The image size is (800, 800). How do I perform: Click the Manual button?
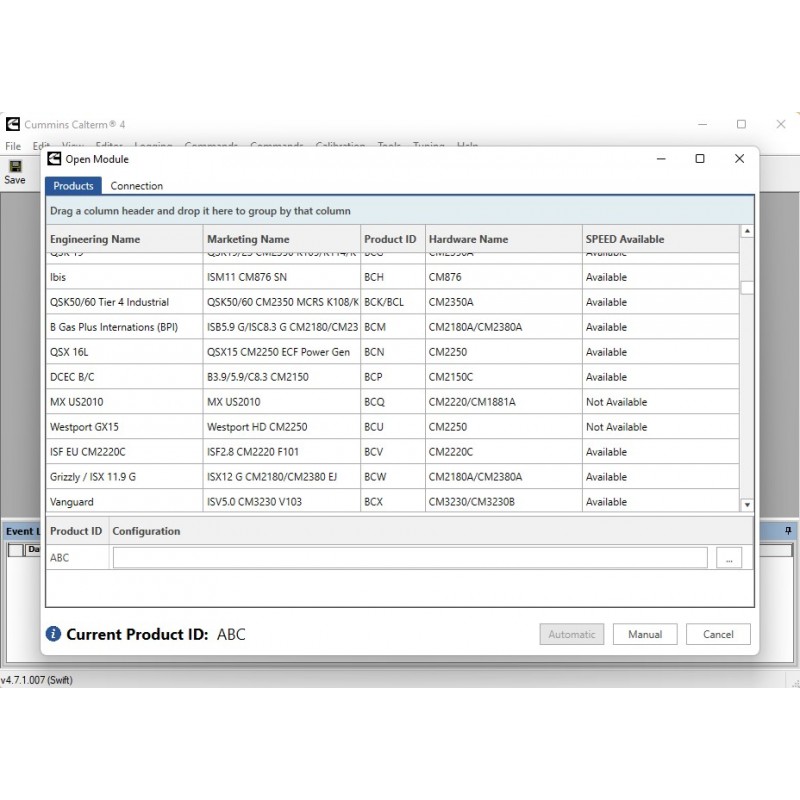click(645, 634)
